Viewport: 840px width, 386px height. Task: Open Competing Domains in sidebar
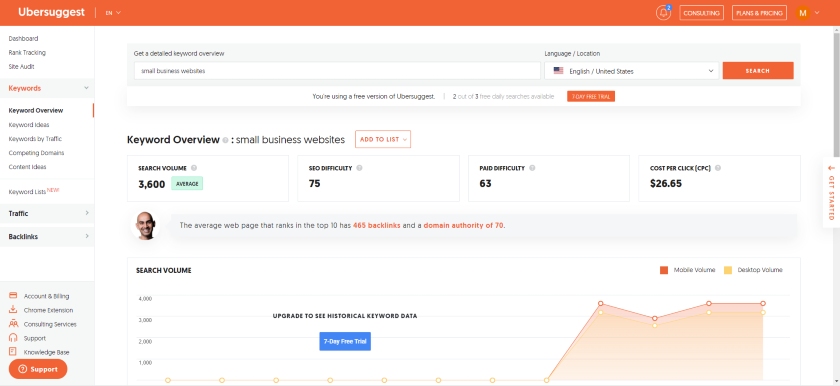click(36, 153)
